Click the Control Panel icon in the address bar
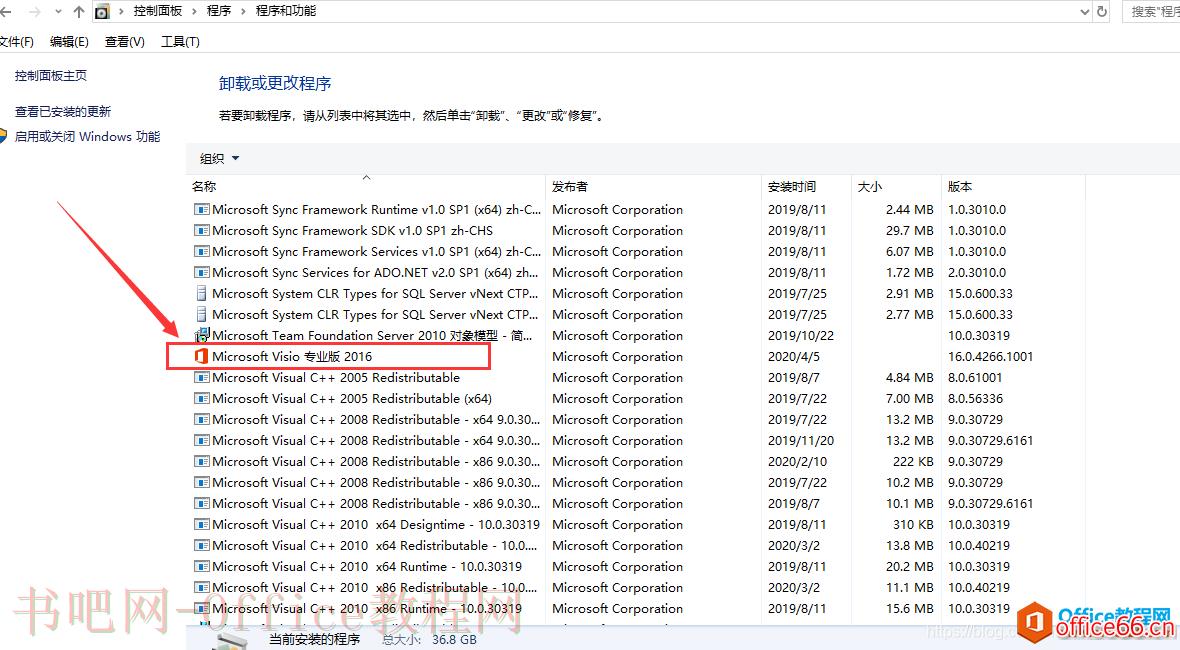The height and width of the screenshot is (650, 1180). click(102, 11)
